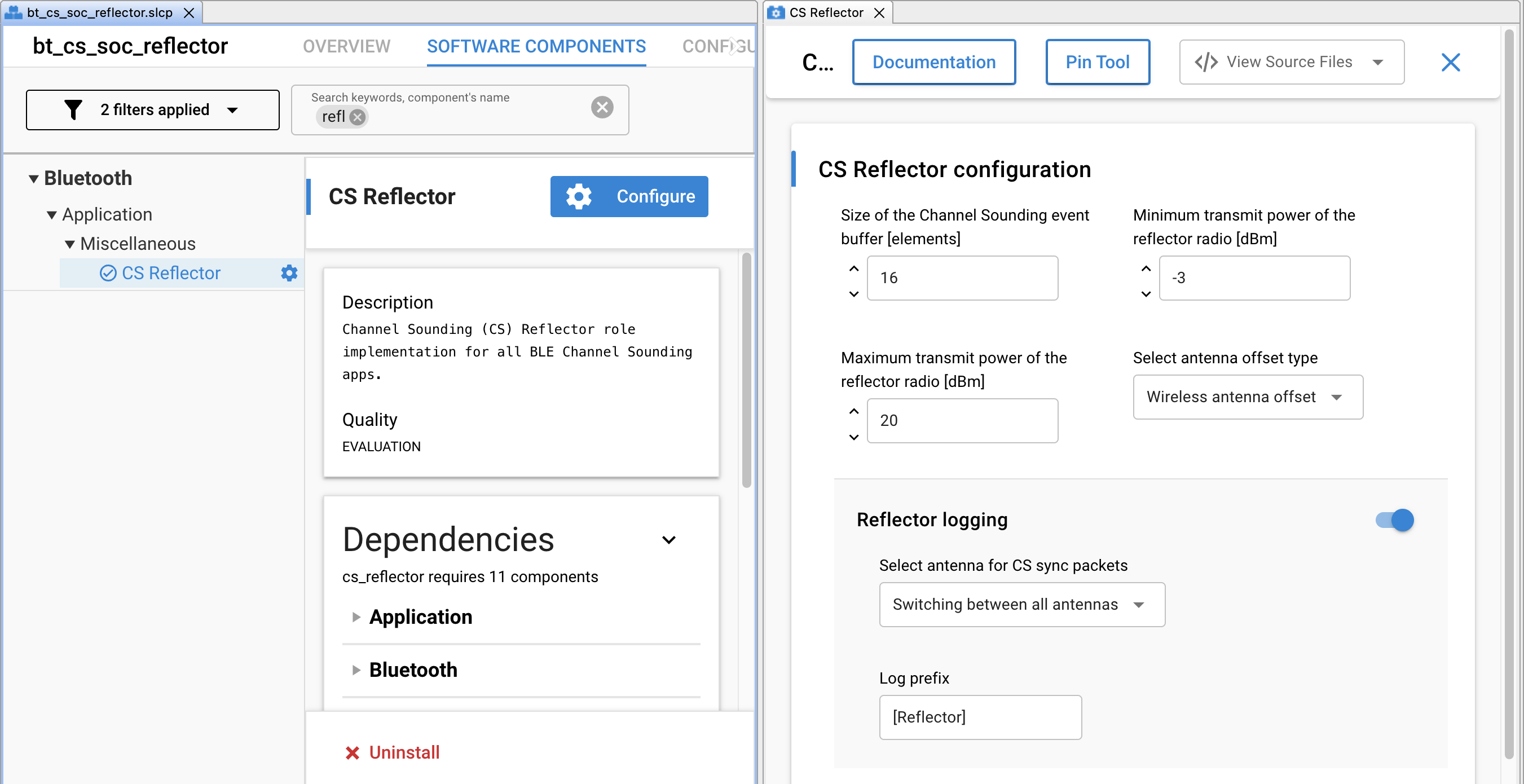Switch to the OVERVIEW tab
The image size is (1524, 784).
[x=346, y=46]
